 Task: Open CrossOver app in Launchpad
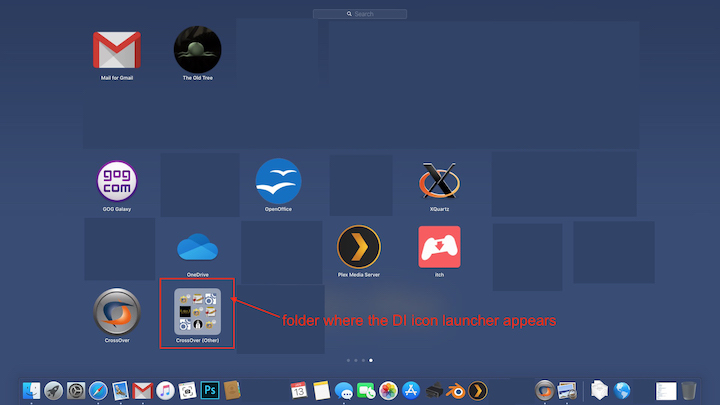click(117, 312)
